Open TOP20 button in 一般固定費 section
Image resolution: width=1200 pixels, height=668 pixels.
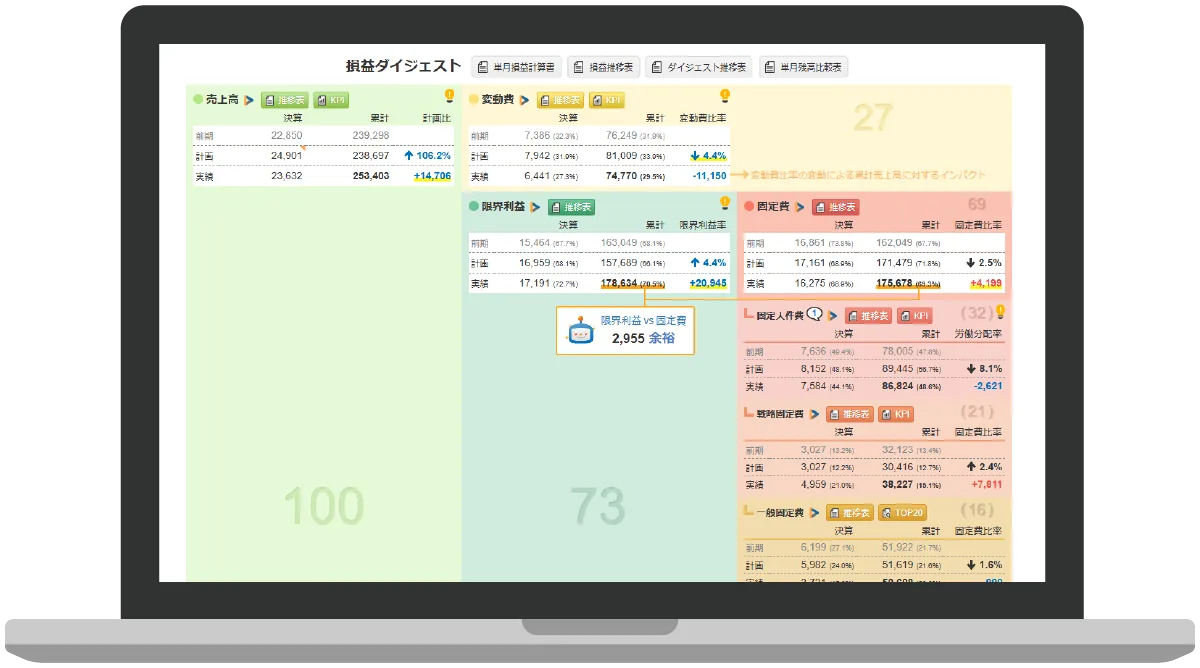pyautogui.click(x=902, y=512)
